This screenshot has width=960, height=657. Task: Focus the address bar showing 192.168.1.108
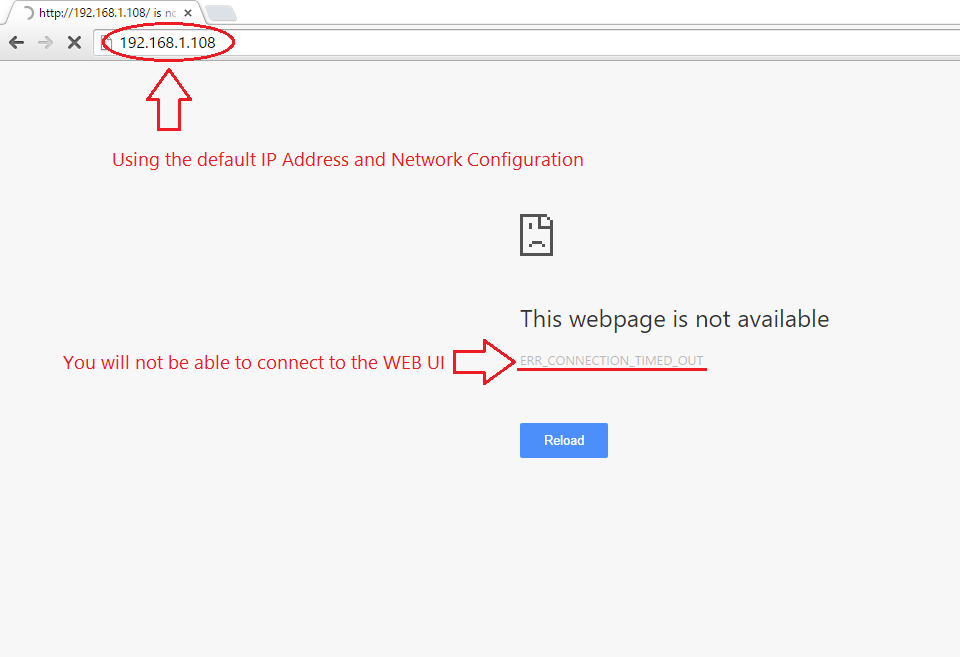coord(527,43)
